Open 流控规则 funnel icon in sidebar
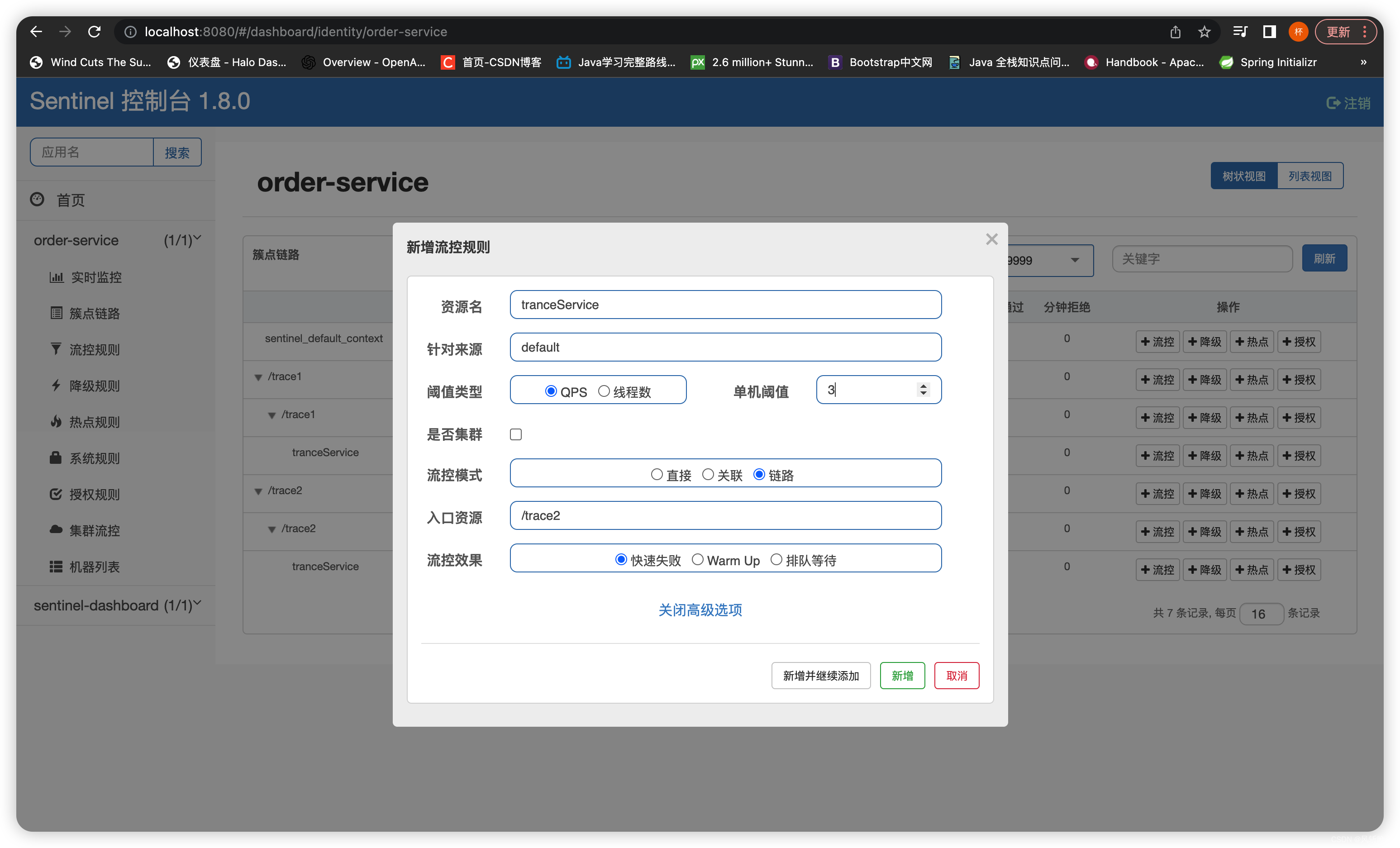 pos(56,349)
